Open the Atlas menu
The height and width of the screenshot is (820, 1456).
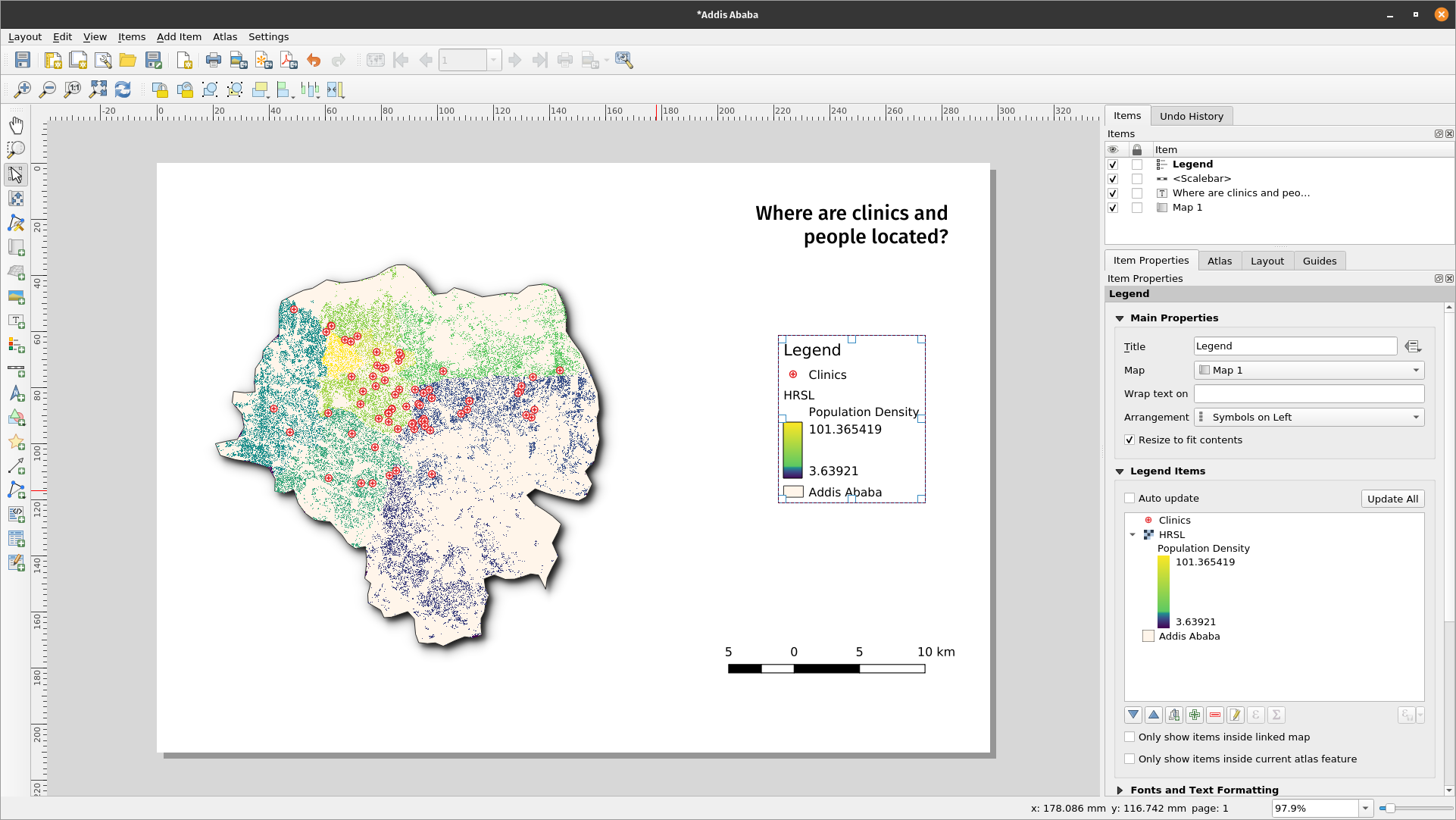(225, 36)
